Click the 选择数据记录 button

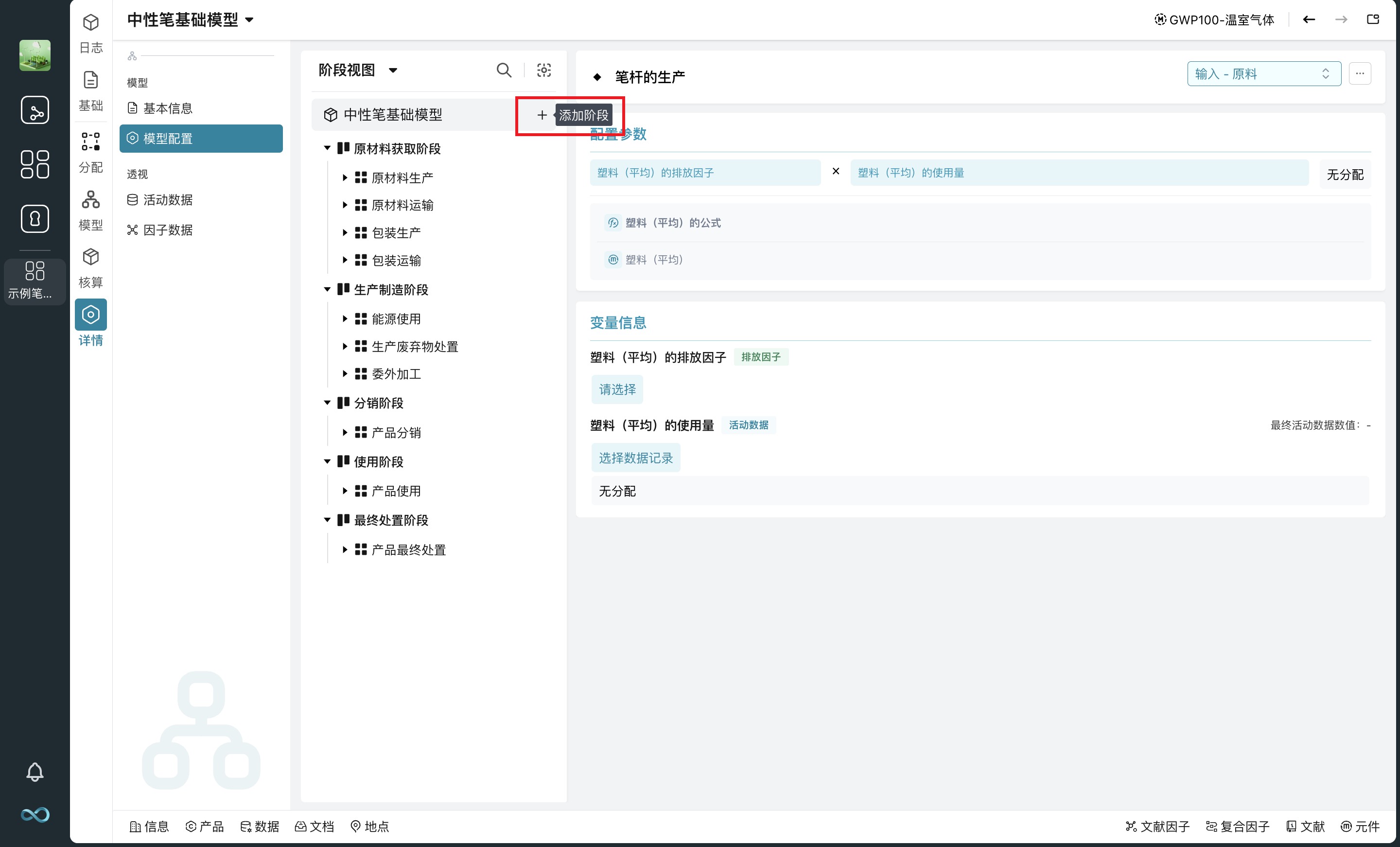(x=635, y=458)
